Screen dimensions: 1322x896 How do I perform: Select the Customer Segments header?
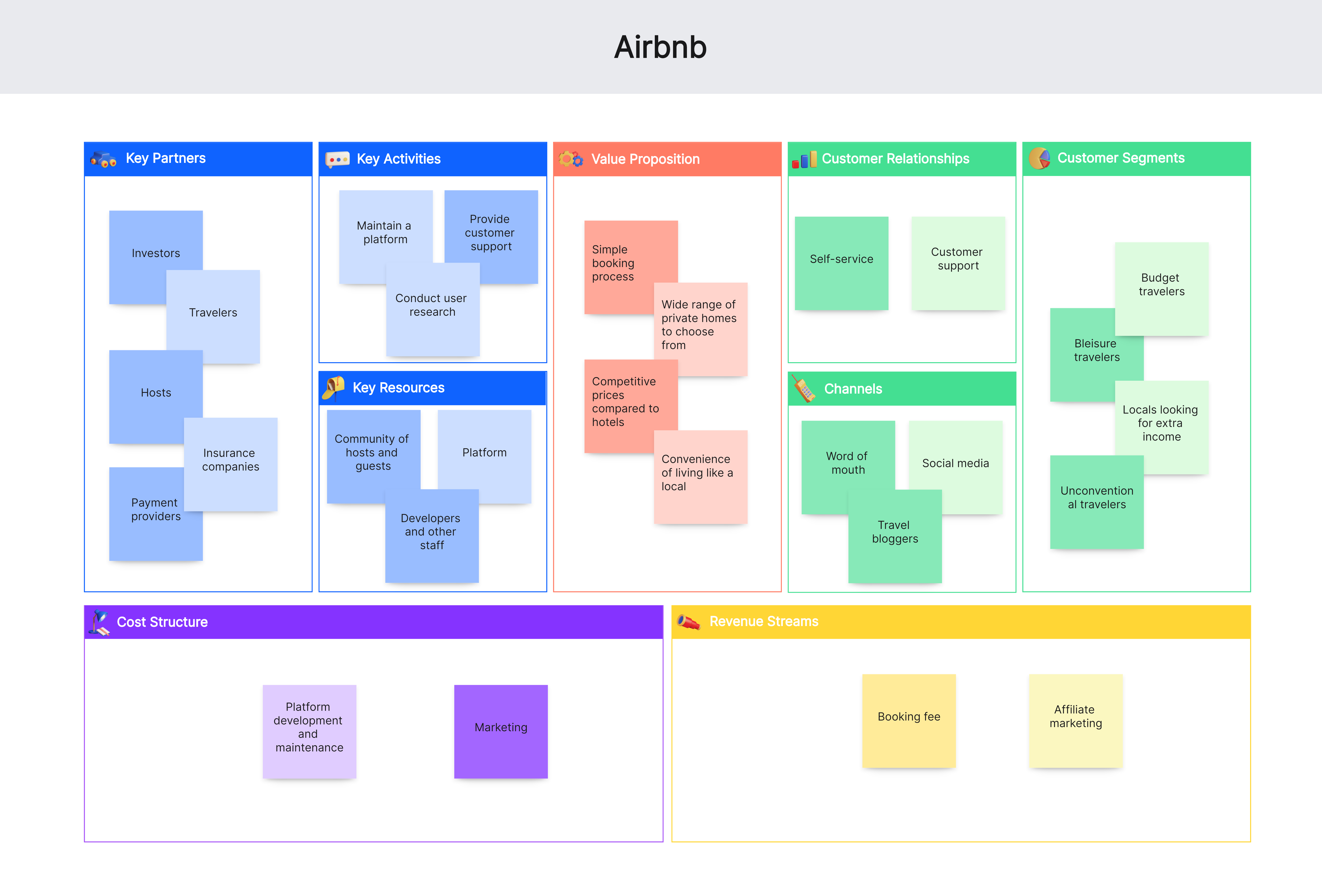point(1137,159)
